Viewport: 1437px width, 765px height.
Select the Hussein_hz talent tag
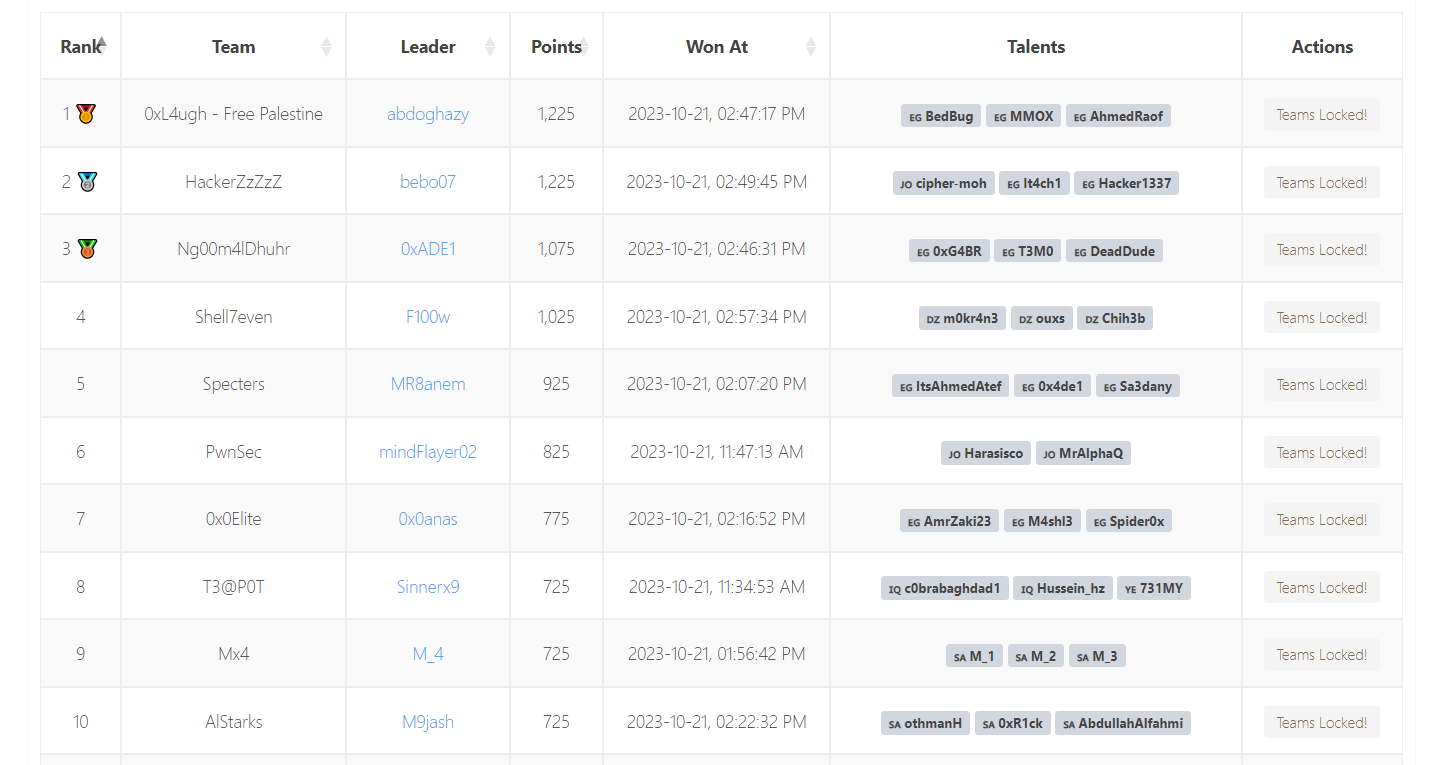tap(1062, 588)
